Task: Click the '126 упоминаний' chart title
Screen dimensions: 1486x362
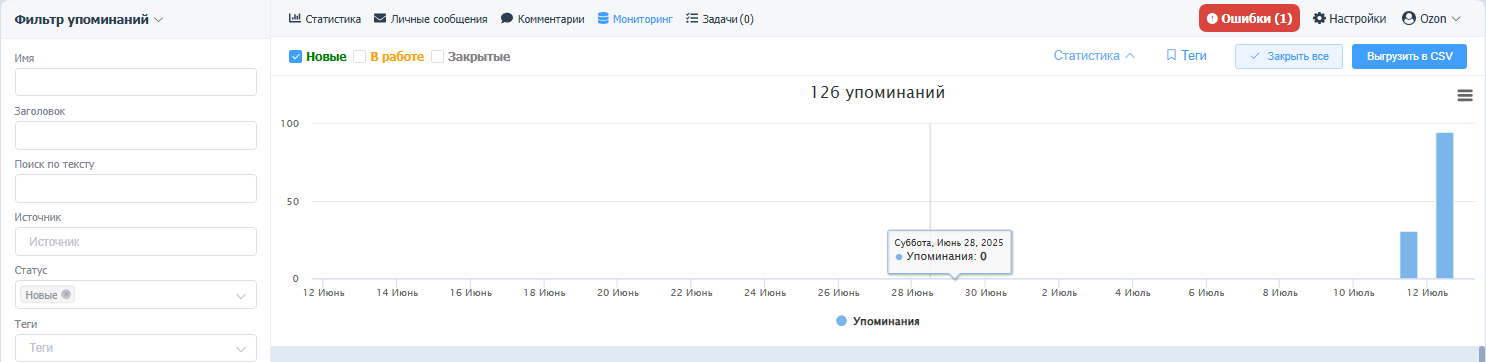Action: (878, 93)
